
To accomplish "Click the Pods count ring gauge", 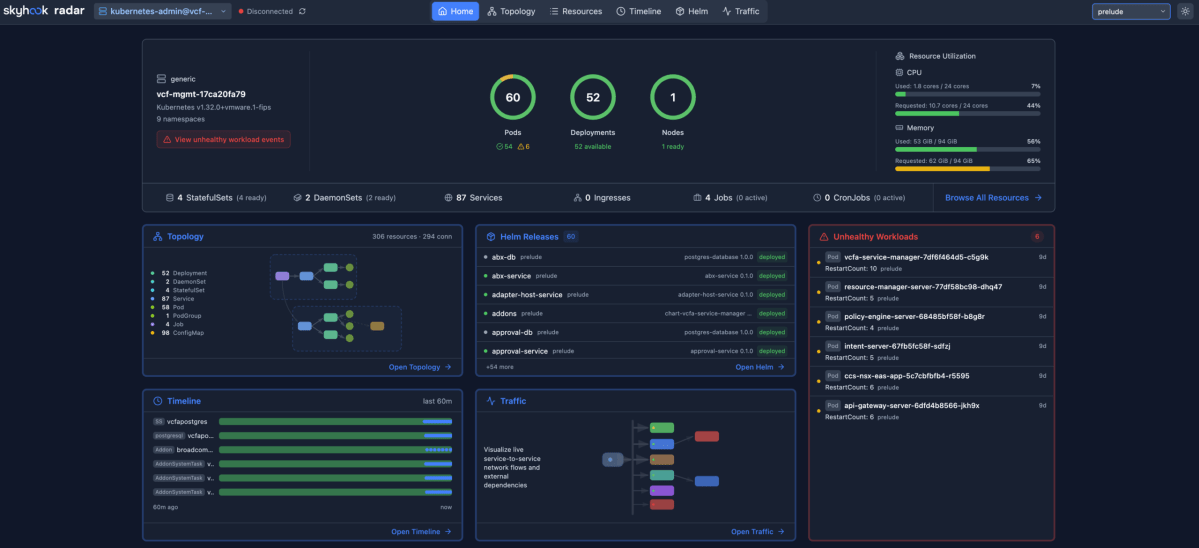I will click(513, 98).
